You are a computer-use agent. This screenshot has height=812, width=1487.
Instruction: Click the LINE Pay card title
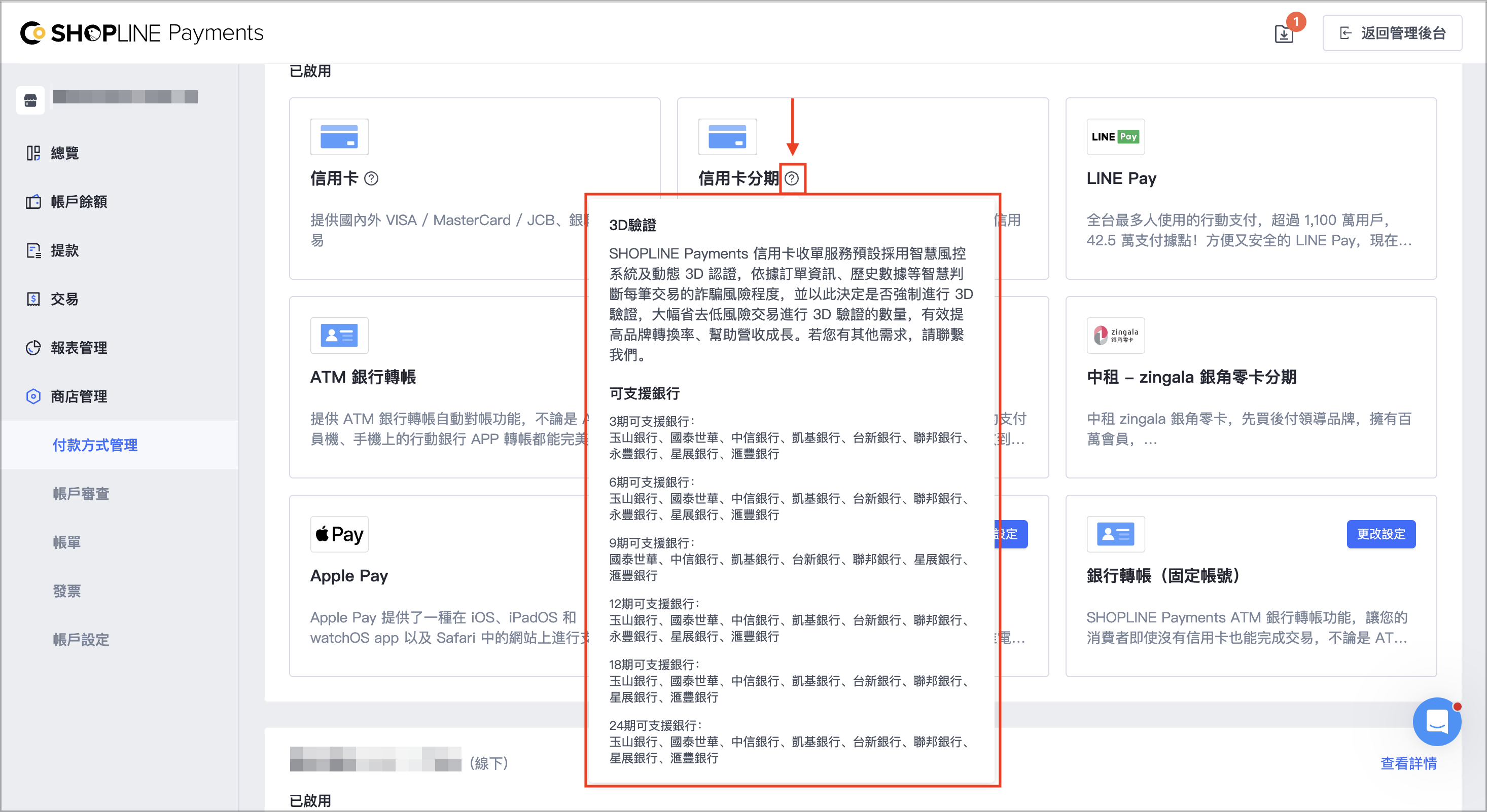[x=1121, y=179]
